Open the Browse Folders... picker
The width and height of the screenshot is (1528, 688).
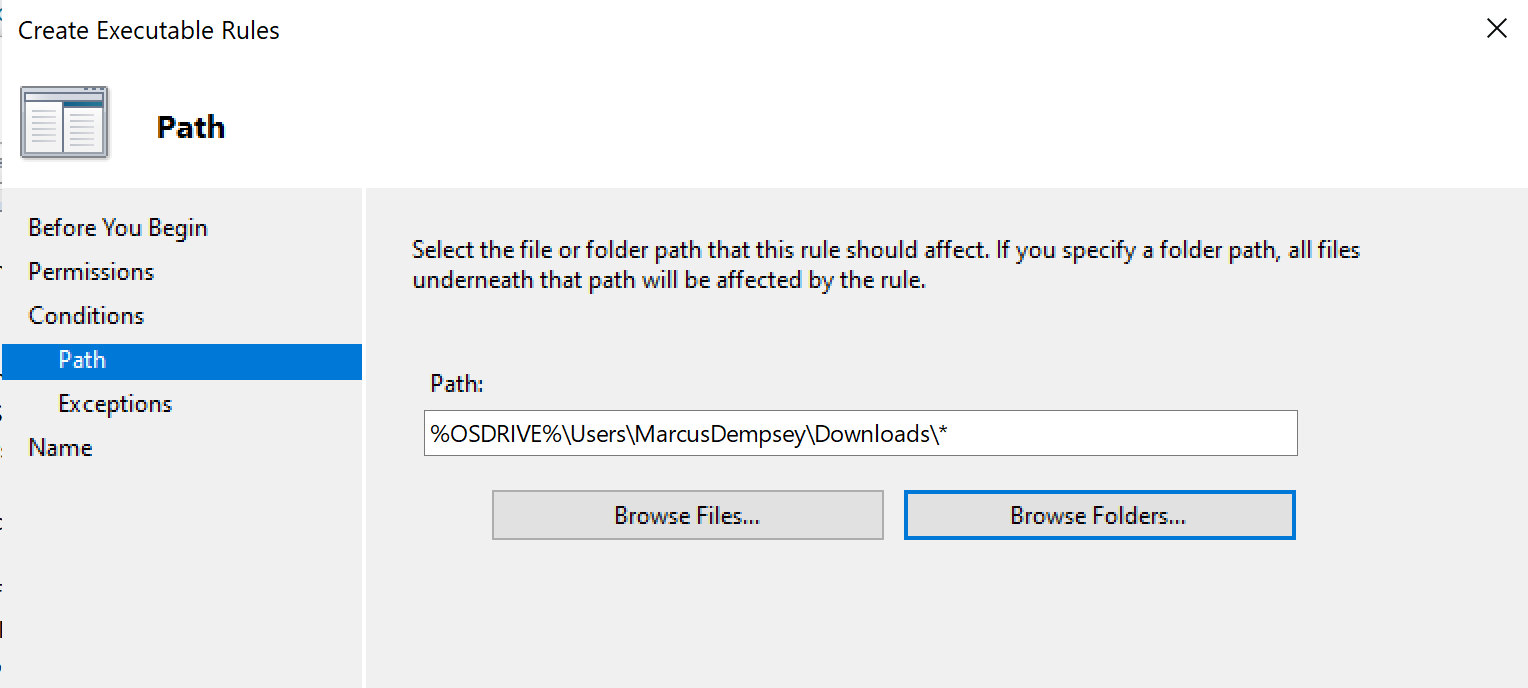point(1099,516)
